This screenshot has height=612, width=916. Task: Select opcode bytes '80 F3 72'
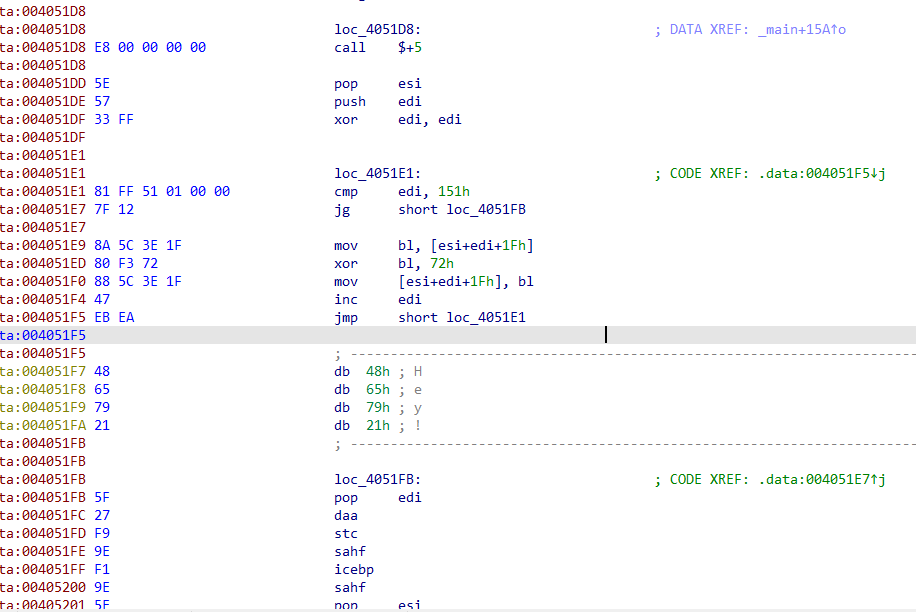tap(126, 264)
